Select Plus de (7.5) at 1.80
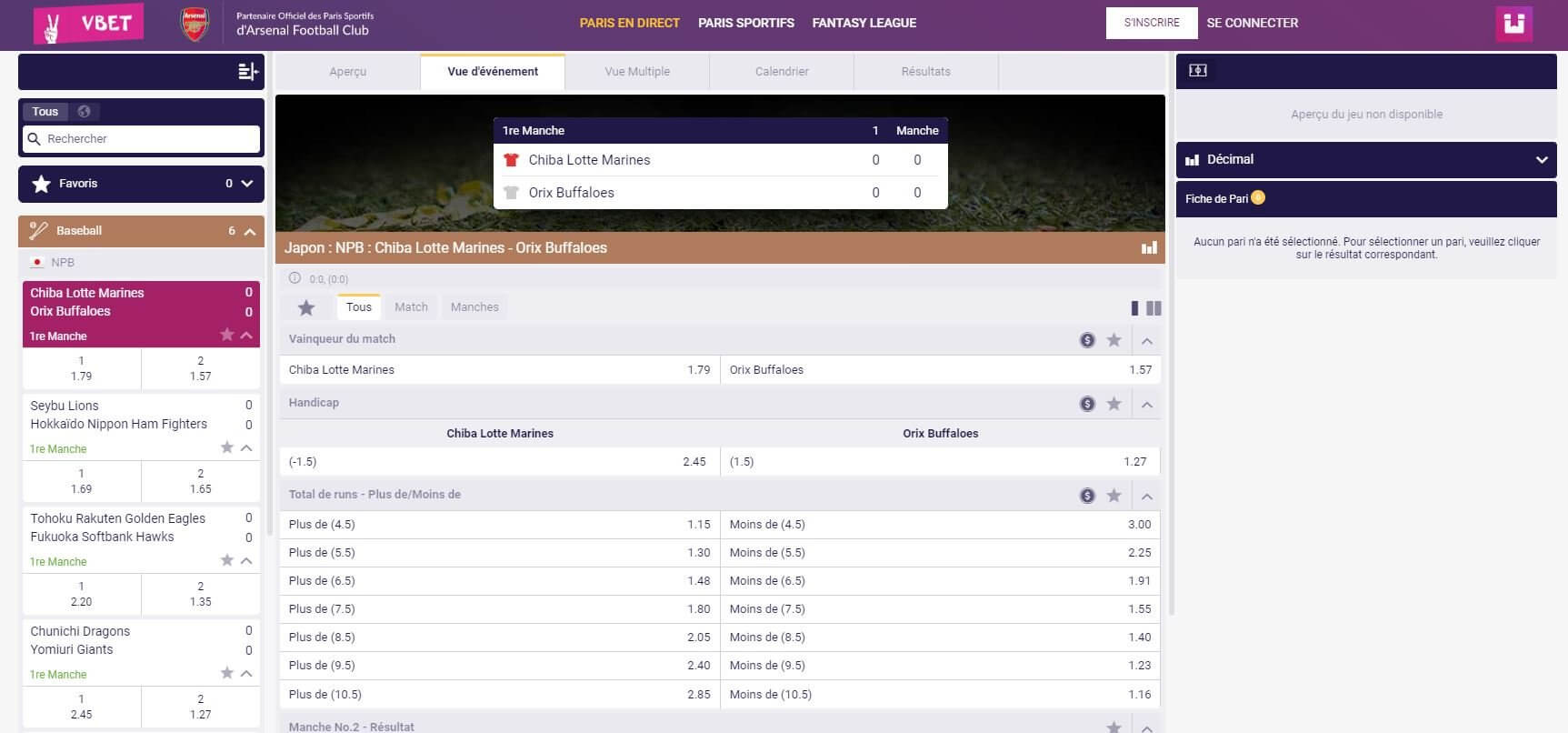Image resolution: width=1568 pixels, height=733 pixels. click(x=499, y=609)
